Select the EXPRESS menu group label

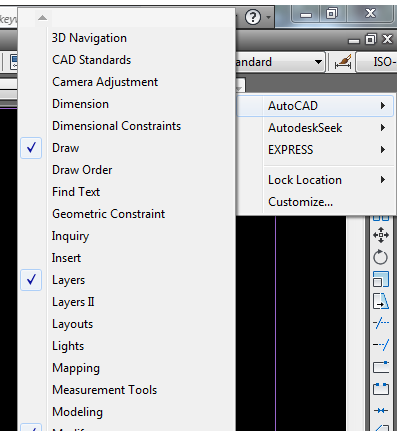pos(291,150)
